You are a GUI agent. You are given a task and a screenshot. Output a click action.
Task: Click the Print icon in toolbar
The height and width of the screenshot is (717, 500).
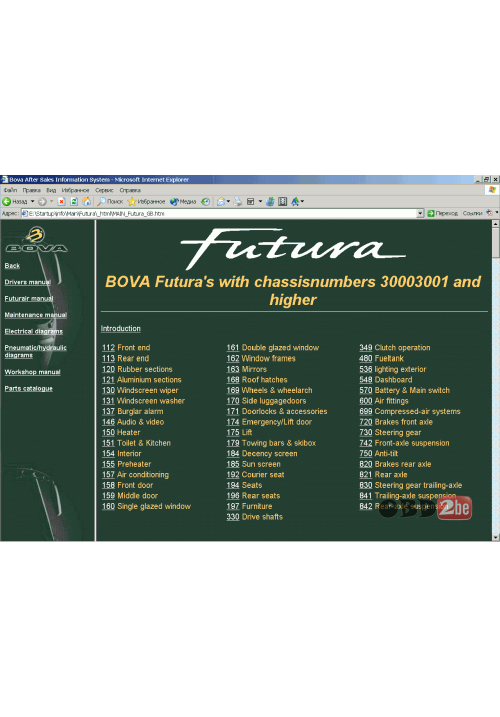238,202
